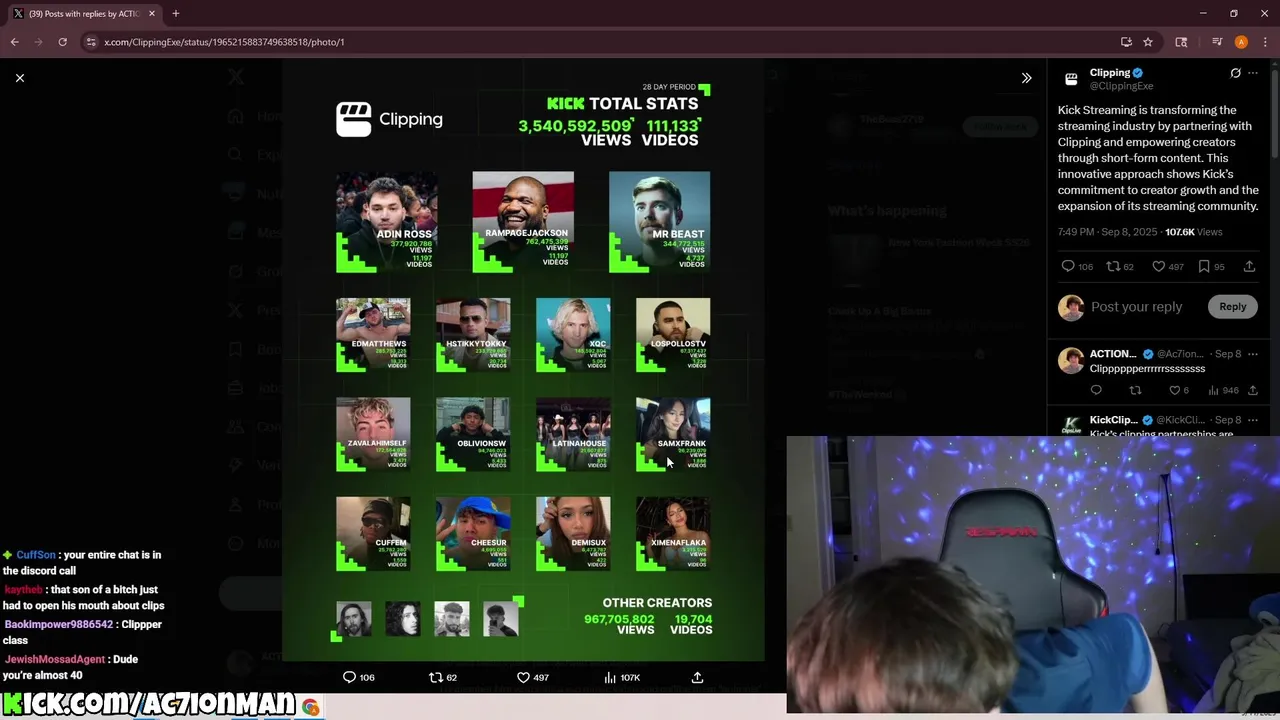1280x720 pixels.
Task: Click the CuffSon username in the chat overlay
Action: (36, 555)
